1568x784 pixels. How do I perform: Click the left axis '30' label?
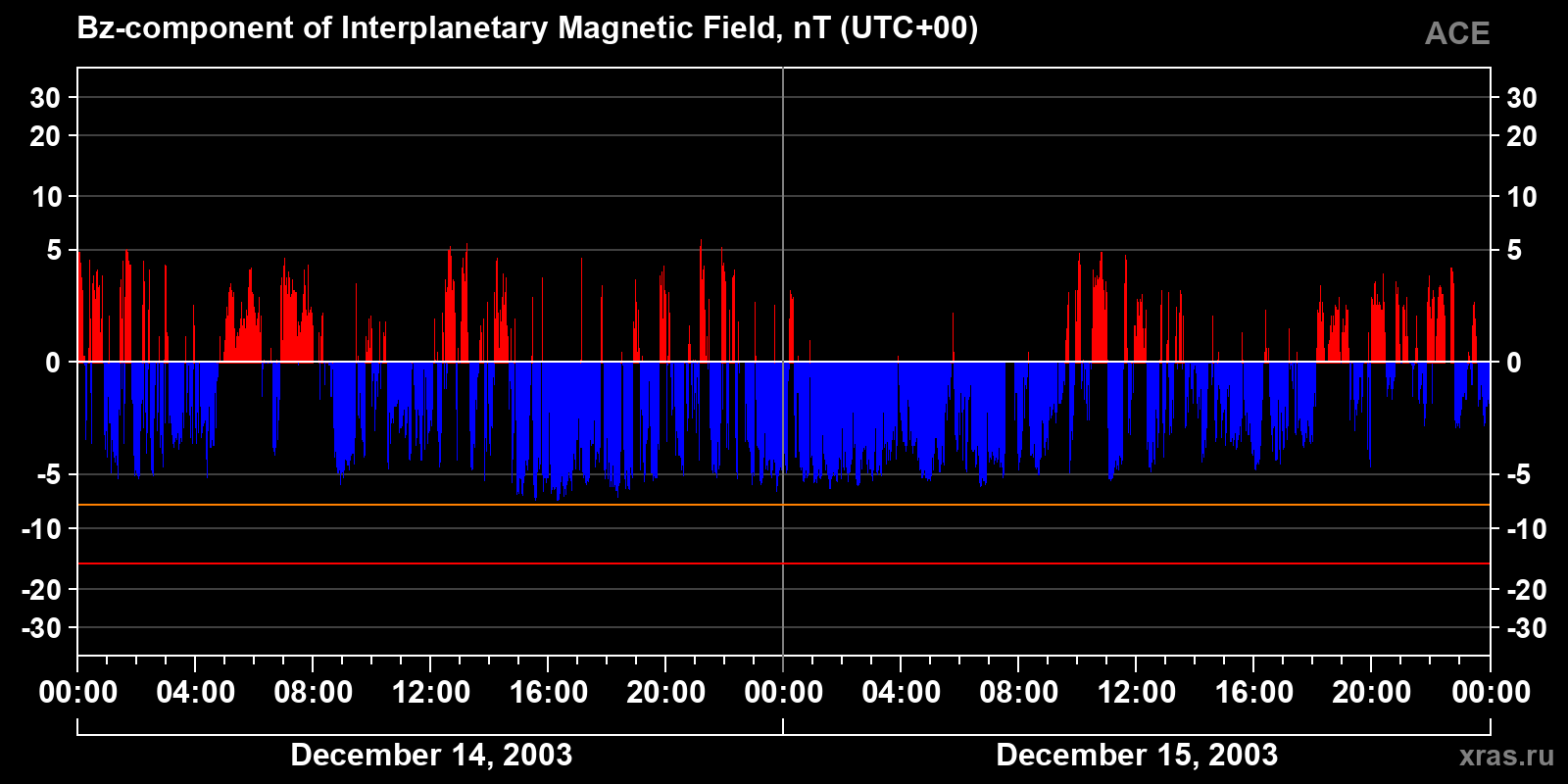tap(45, 98)
